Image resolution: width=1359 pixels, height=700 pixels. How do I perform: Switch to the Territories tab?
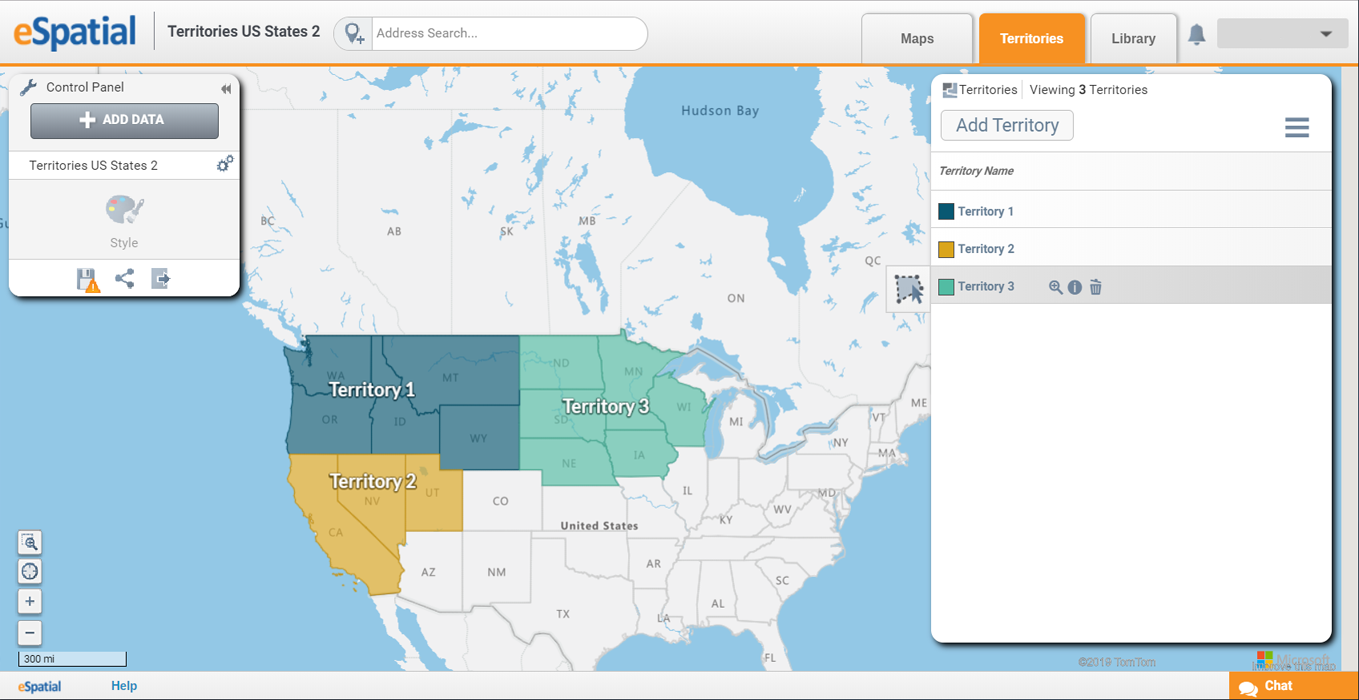1032,39
